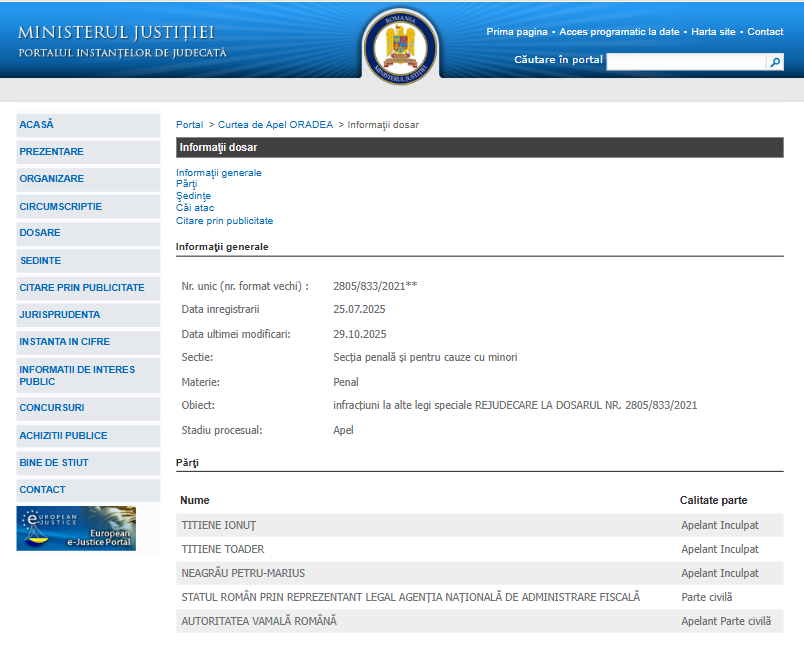
Task: Click the Romania Ministry of Justice emblem
Action: point(400,46)
